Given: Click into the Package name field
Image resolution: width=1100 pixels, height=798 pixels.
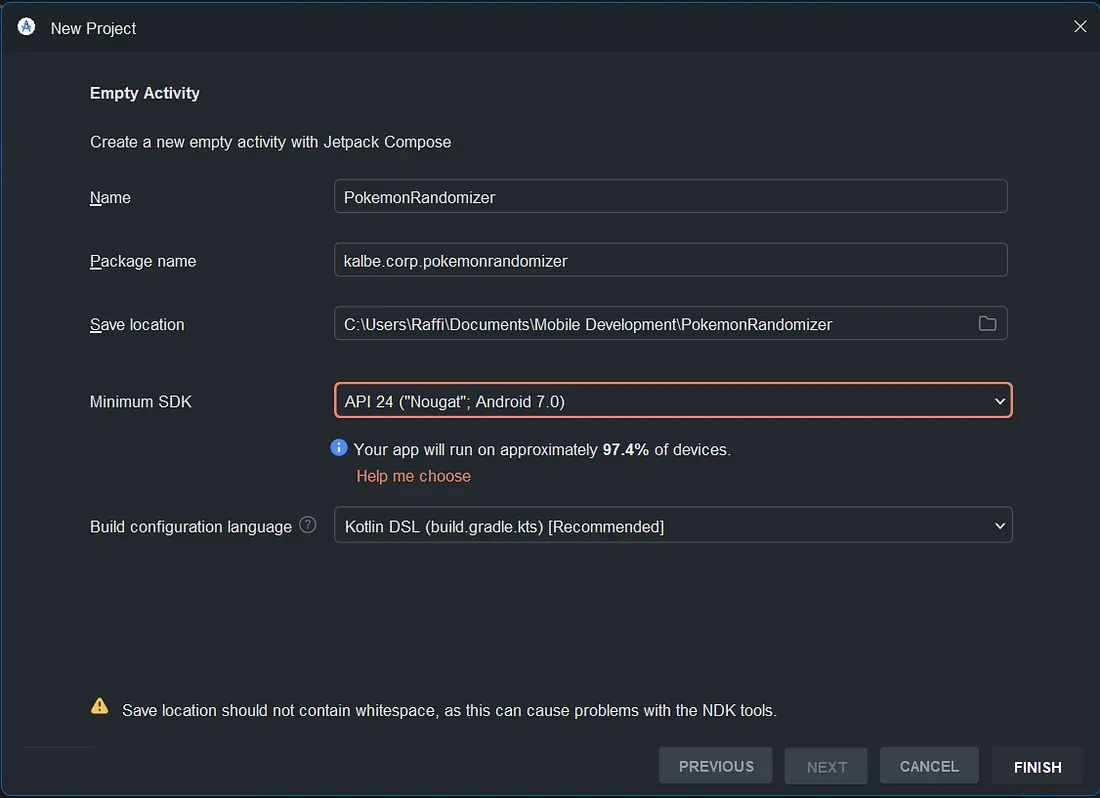Looking at the screenshot, I should click(671, 260).
